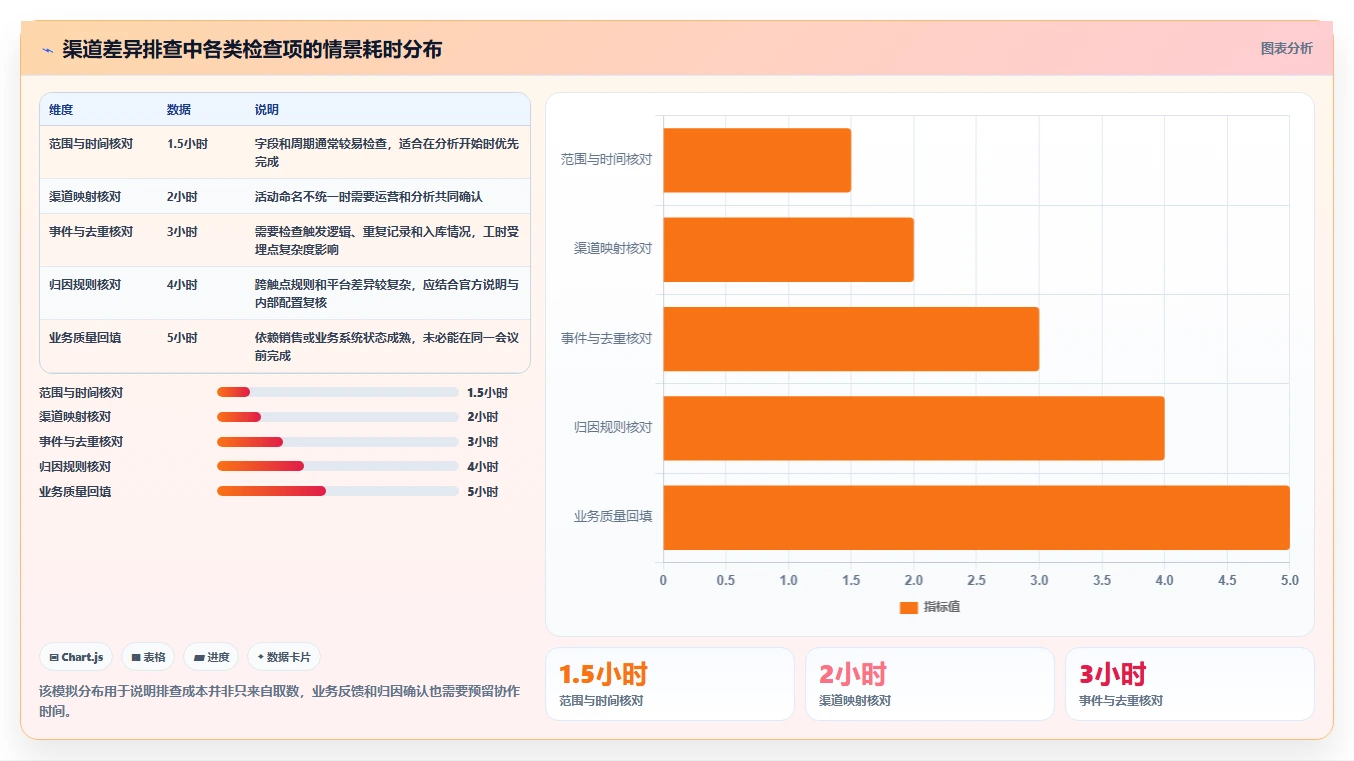
Task: Click the 归因规则核对 progress bar
Action: pyautogui.click(x=338, y=466)
